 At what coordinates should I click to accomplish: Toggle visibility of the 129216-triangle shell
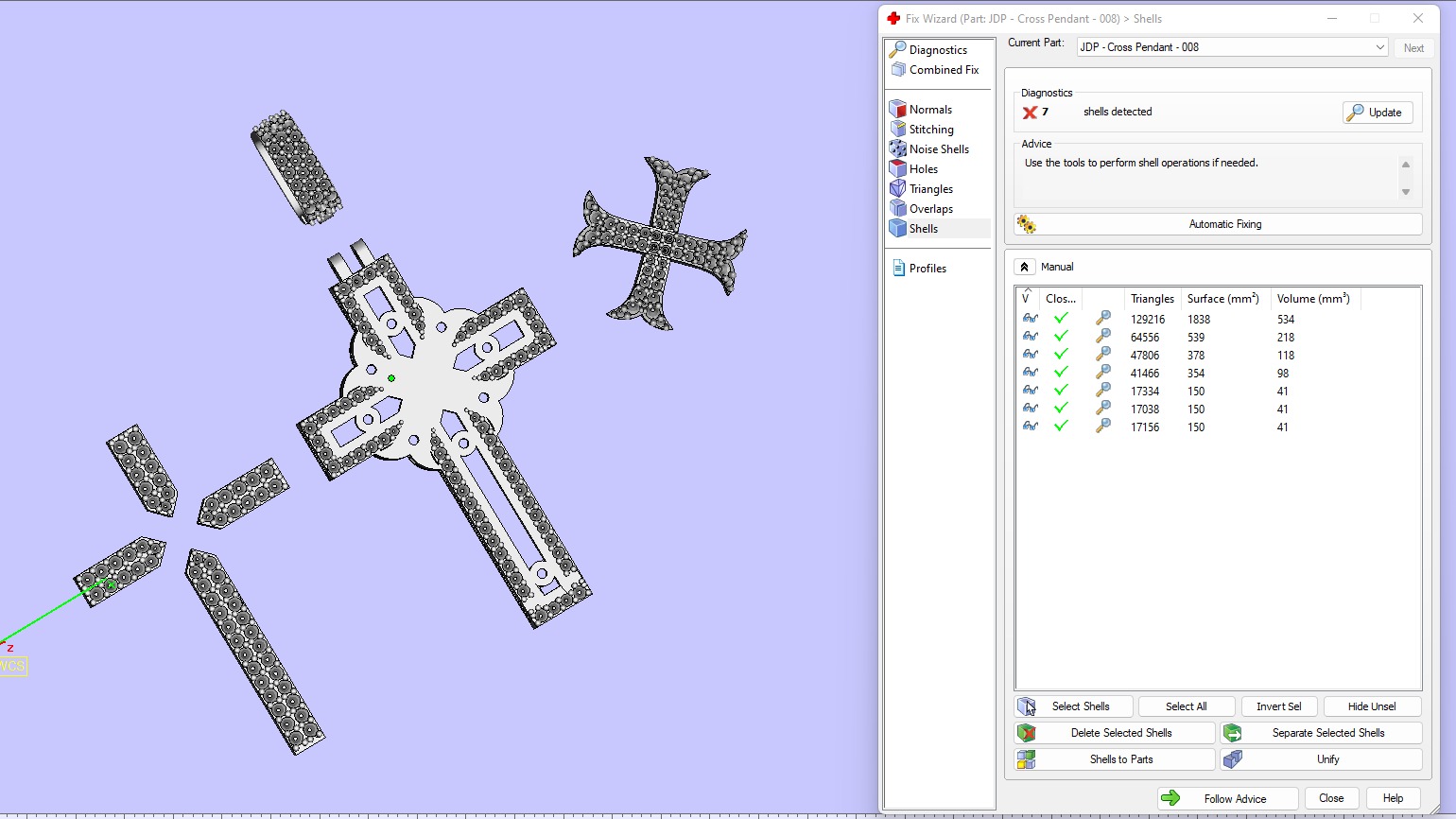click(x=1031, y=319)
